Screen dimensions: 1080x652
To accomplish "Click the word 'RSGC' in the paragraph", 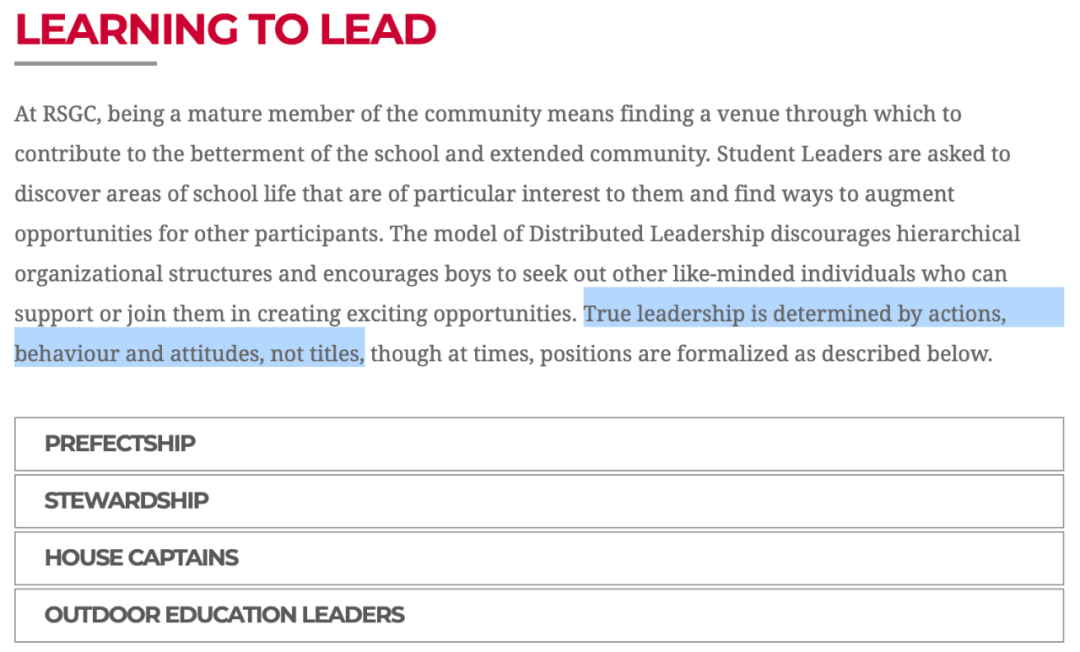I will (x=69, y=114).
